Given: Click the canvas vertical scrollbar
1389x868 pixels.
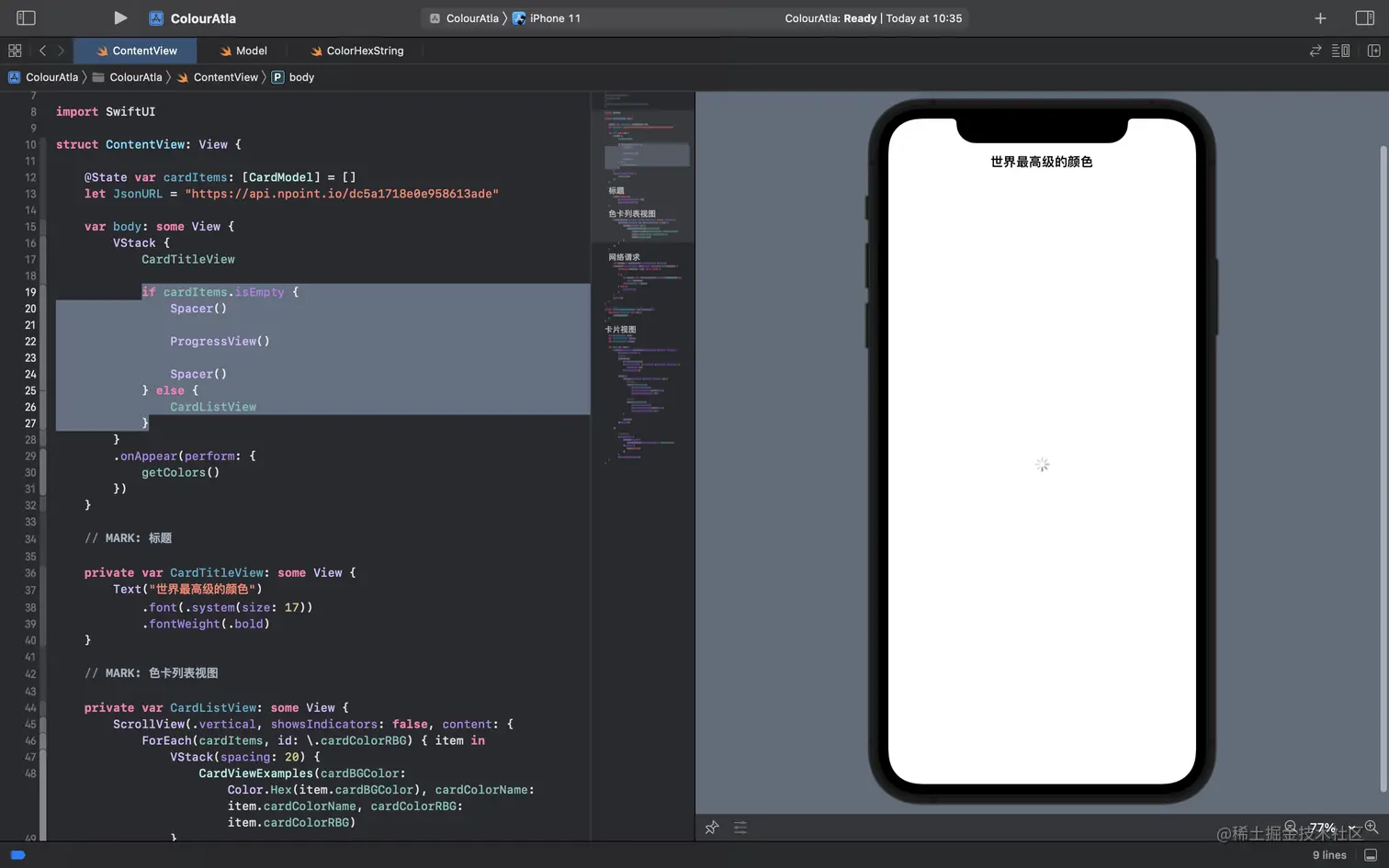Looking at the screenshot, I should tap(1383, 468).
